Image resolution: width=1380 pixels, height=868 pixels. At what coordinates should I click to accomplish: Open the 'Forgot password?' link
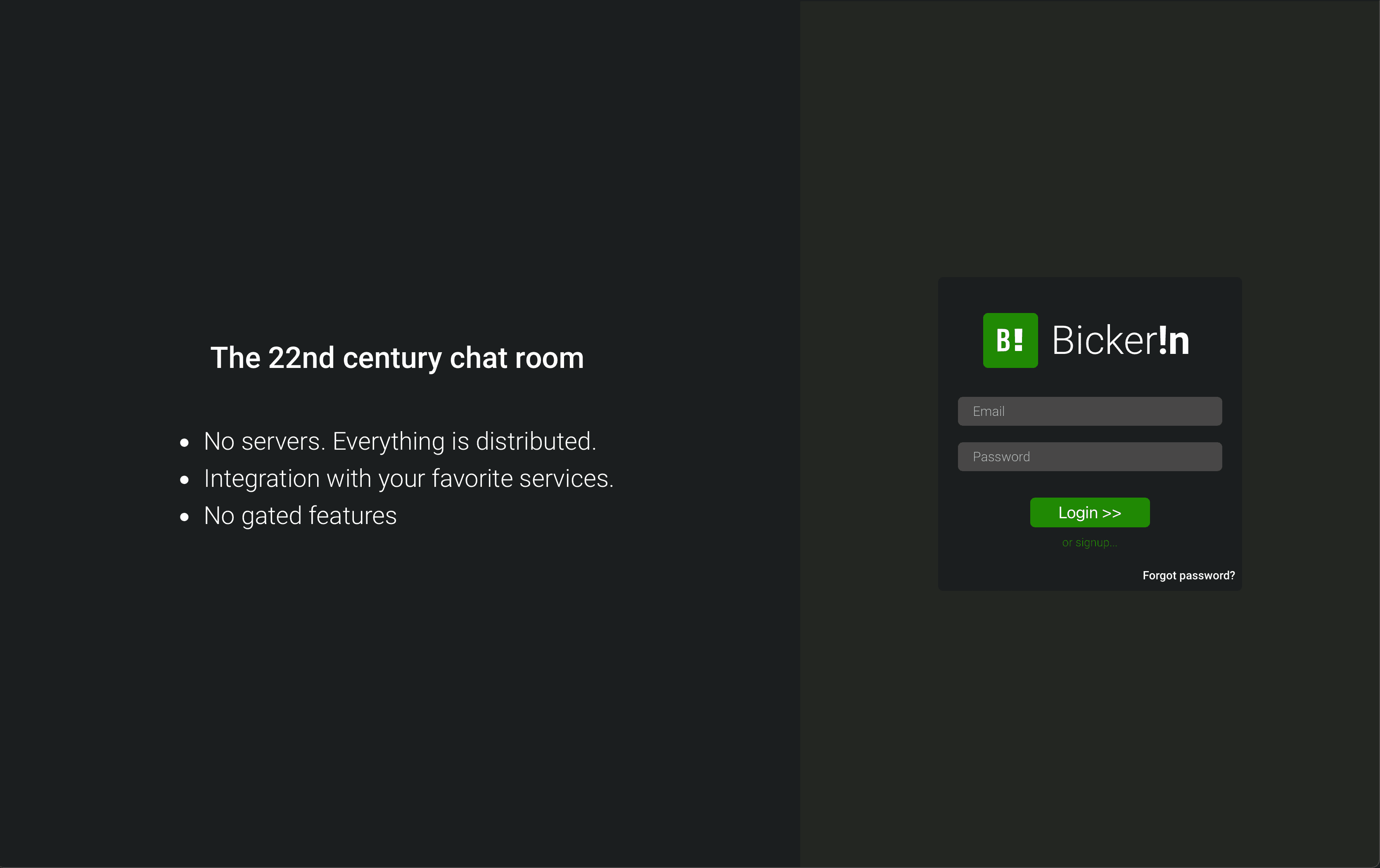1188,575
